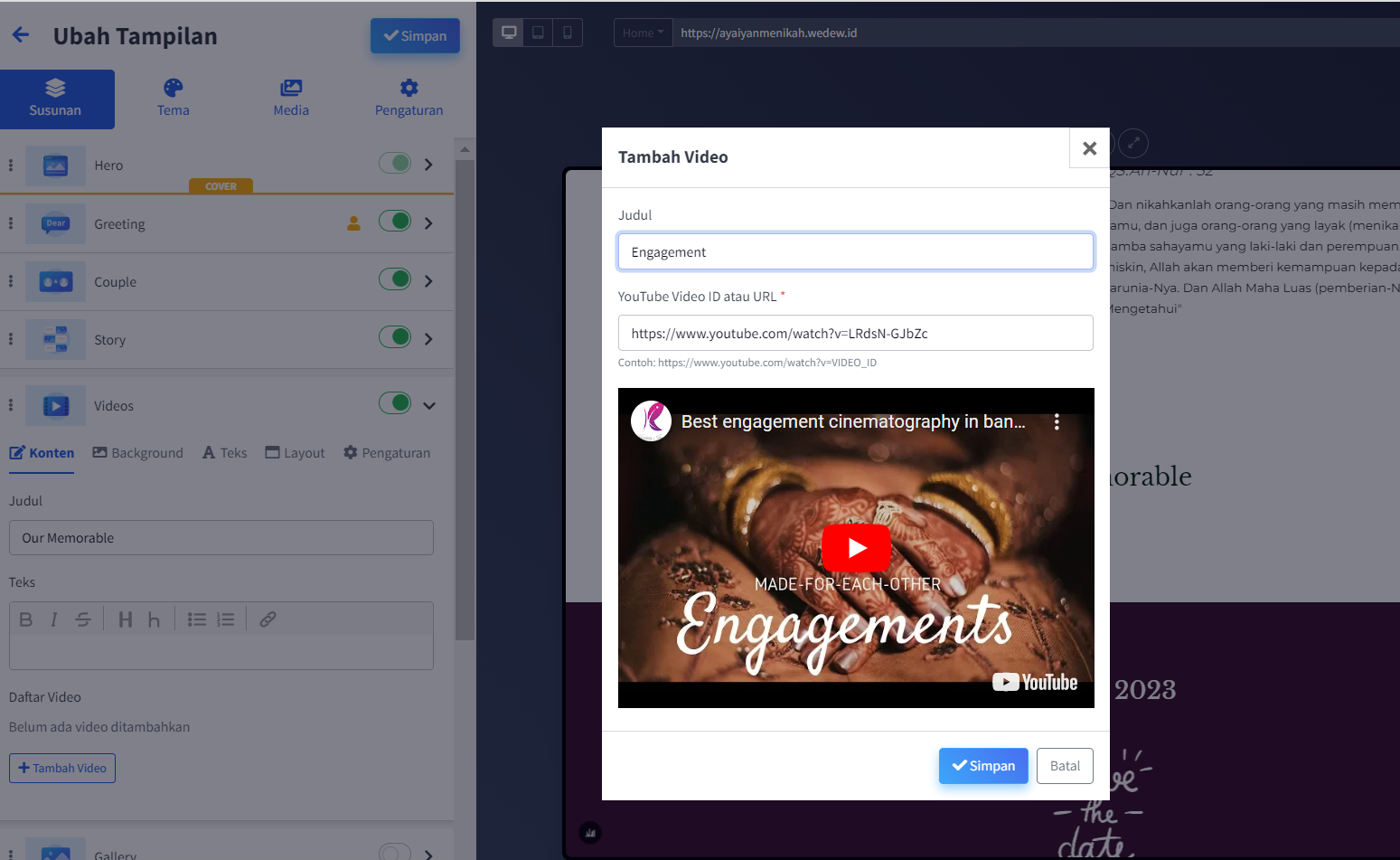
Task: Click the drag handle of Greeting row
Action: [11, 223]
